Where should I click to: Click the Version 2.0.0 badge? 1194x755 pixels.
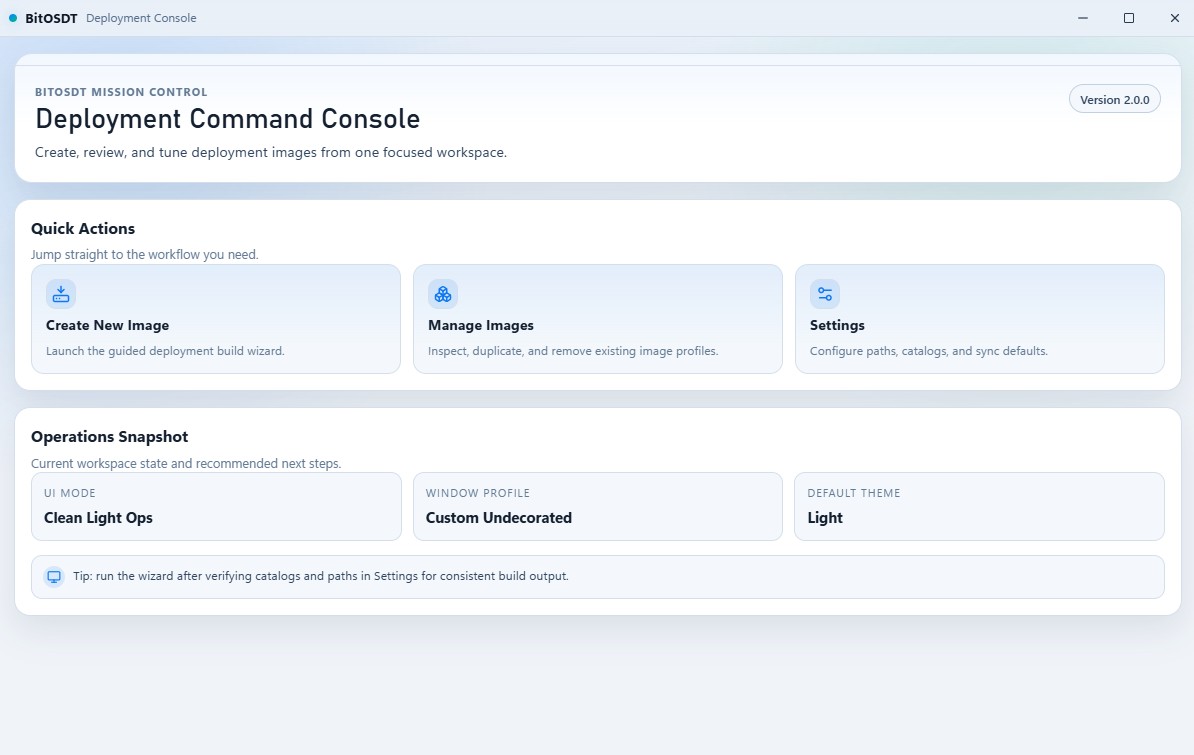[x=1114, y=99]
